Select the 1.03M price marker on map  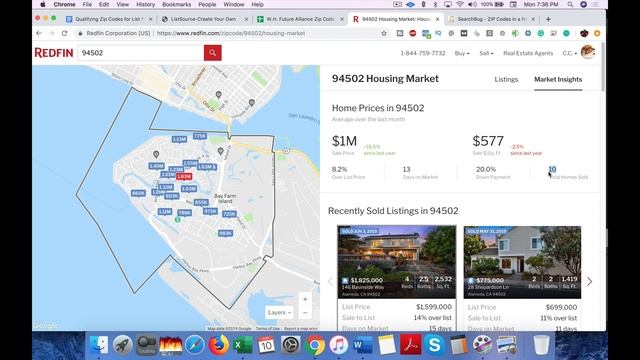point(189,189)
